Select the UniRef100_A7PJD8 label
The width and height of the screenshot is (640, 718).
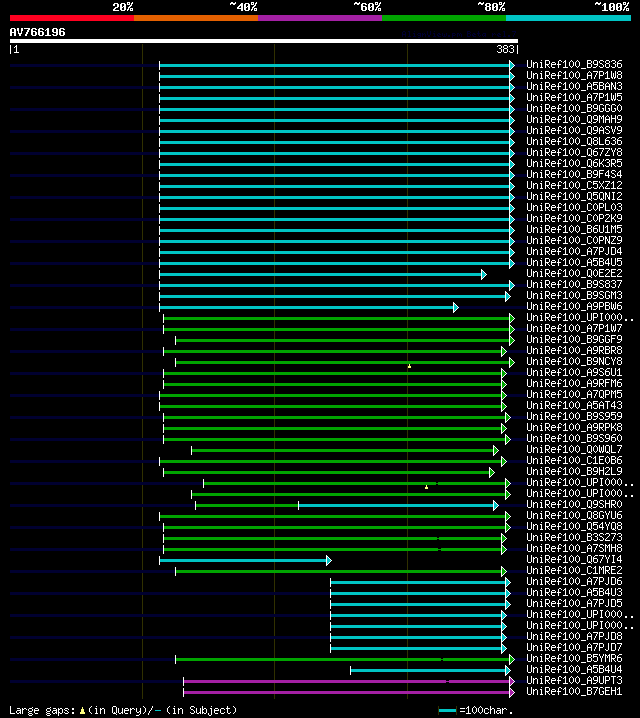pyautogui.click(x=574, y=636)
